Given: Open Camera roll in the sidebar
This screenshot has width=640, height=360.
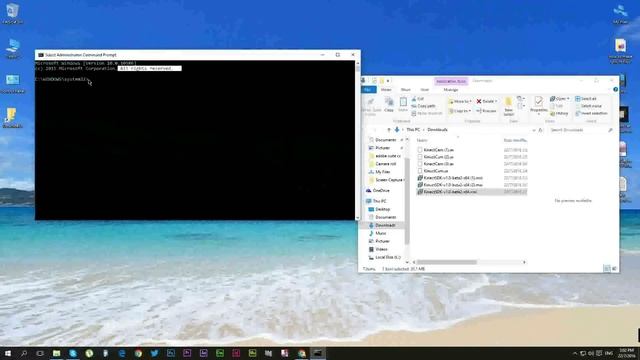Looking at the screenshot, I should coord(382,164).
